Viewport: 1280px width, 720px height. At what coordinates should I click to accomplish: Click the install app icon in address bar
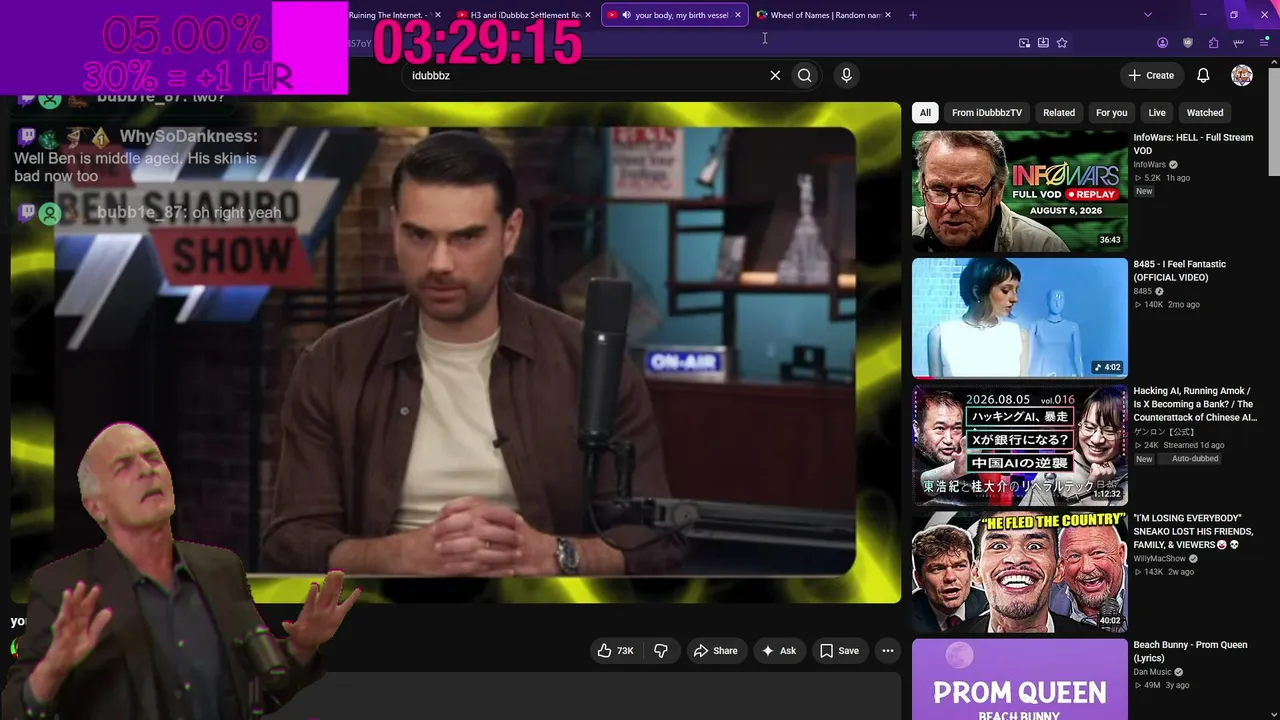(1043, 43)
